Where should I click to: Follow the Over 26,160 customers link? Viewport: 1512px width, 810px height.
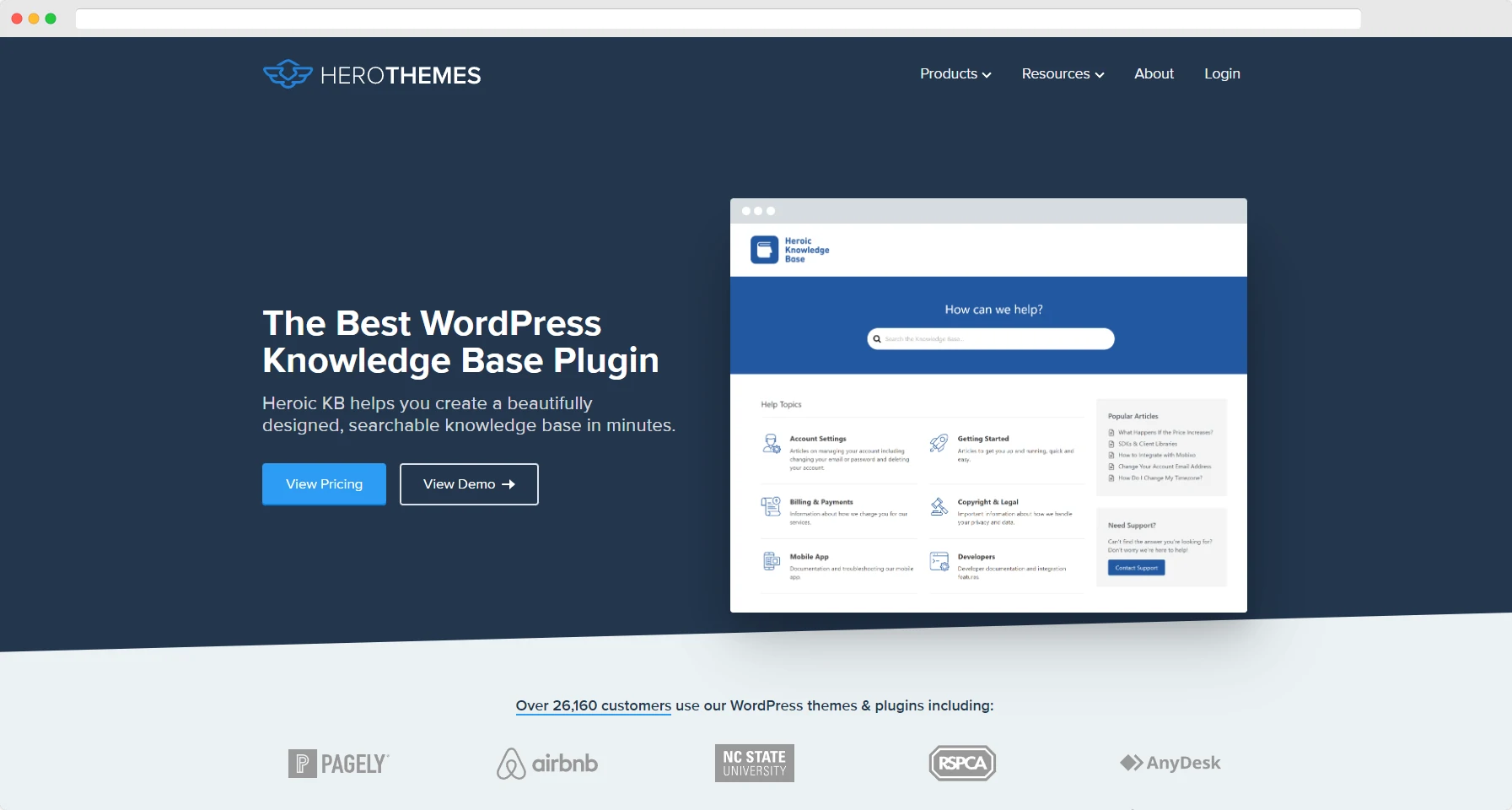(x=593, y=705)
